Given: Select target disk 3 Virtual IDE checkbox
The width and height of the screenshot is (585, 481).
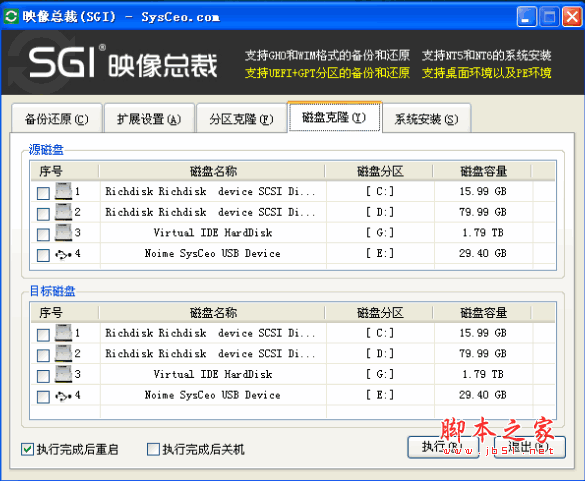Looking at the screenshot, I should pos(43,376).
